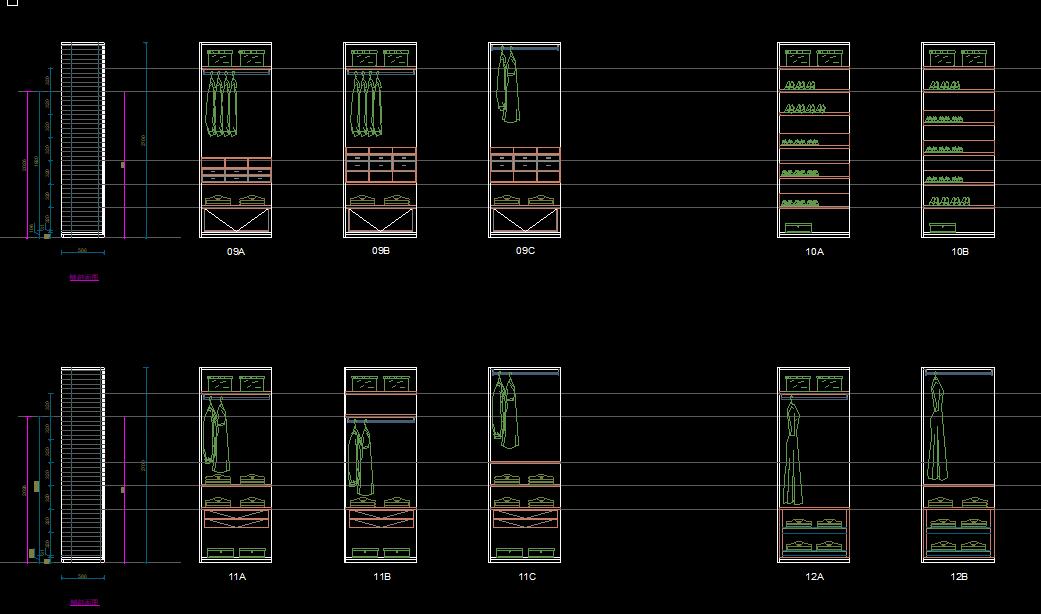Viewport: 1041px width, 614px height.
Task: Select the 10B wardrobe label
Action: click(x=960, y=252)
